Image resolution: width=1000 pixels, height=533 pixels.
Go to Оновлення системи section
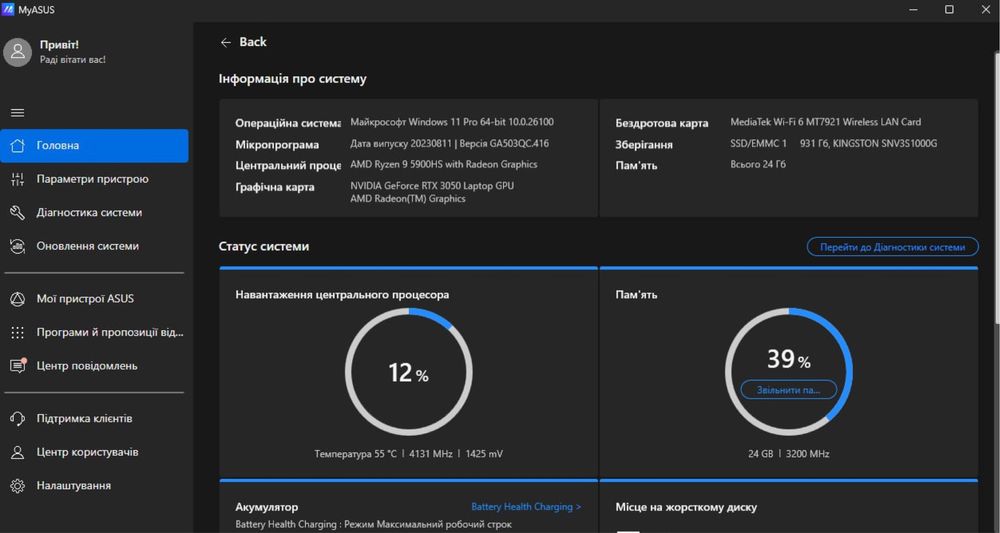(94, 246)
